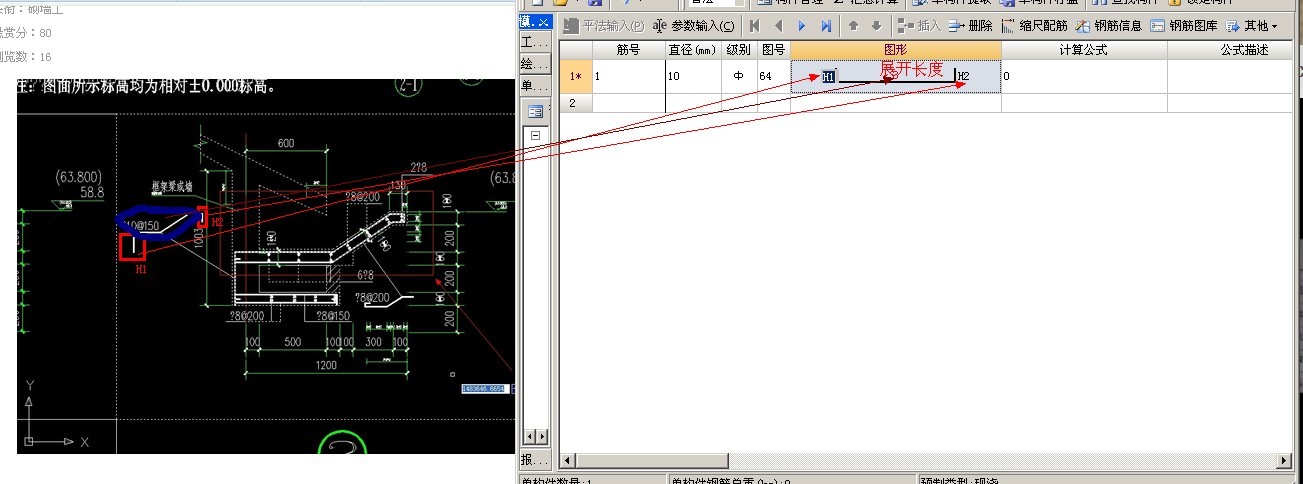
Task: Switch to the 工... side tab
Action: point(535,43)
